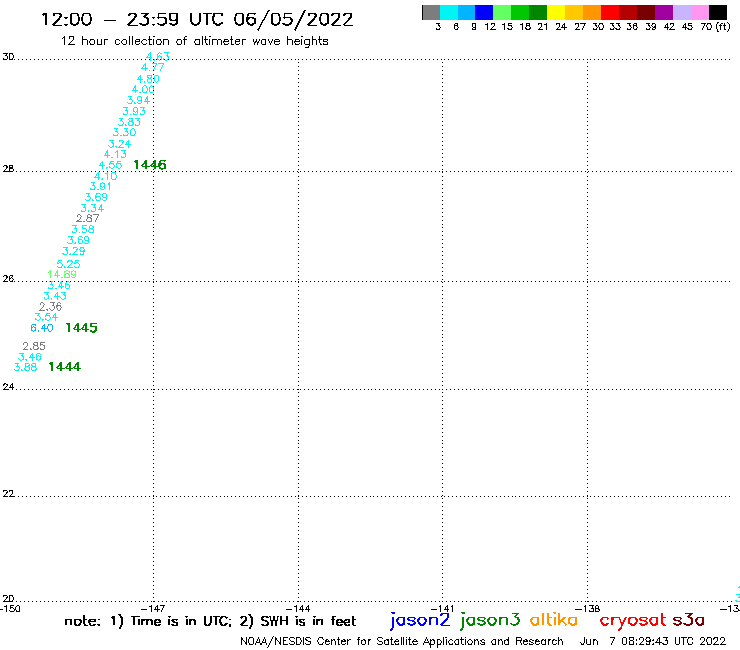Click the 3.29 wave height value
740x650 pixels.
click(74, 251)
